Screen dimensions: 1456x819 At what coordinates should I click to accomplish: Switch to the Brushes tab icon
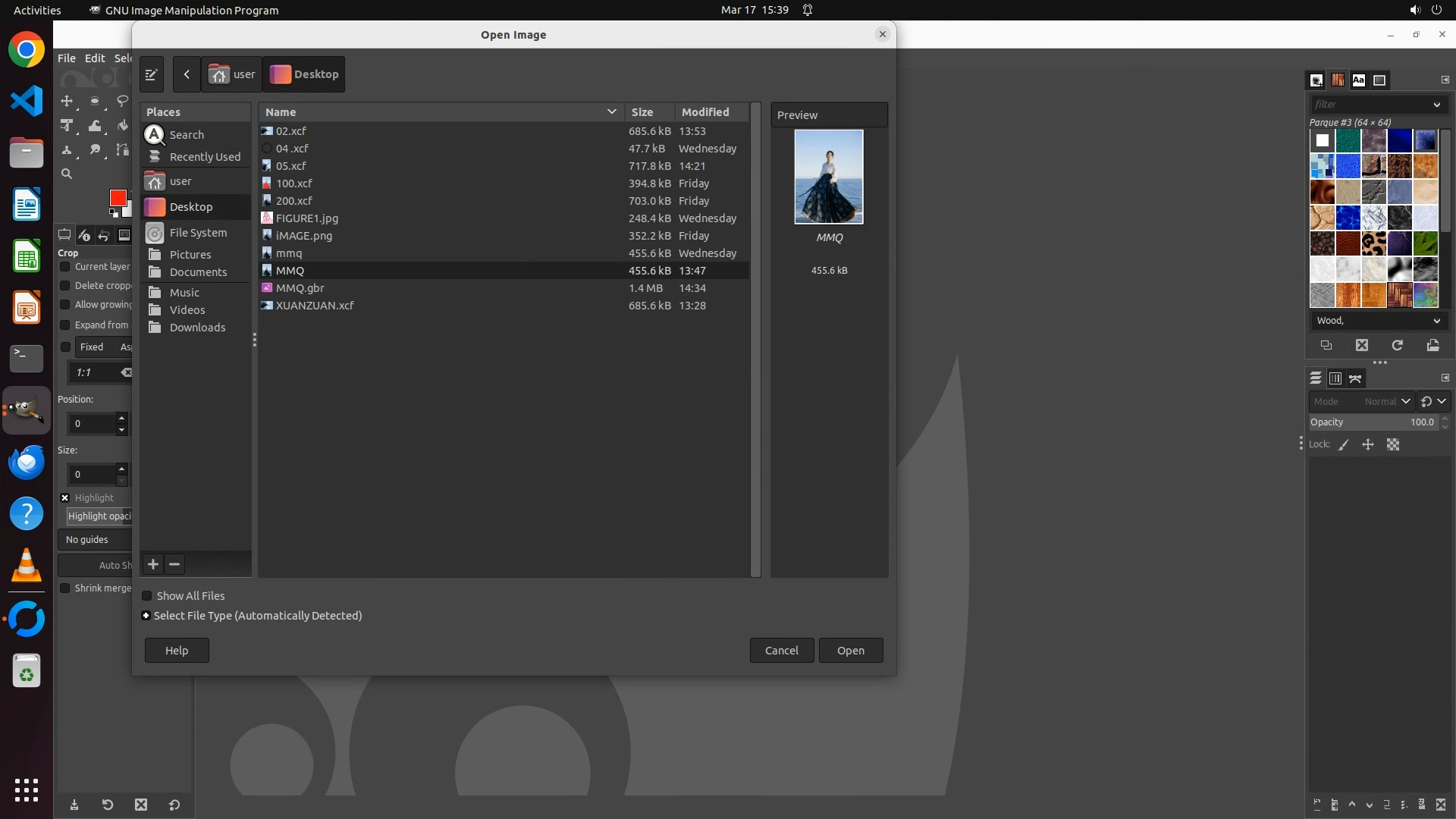coord(1316,80)
